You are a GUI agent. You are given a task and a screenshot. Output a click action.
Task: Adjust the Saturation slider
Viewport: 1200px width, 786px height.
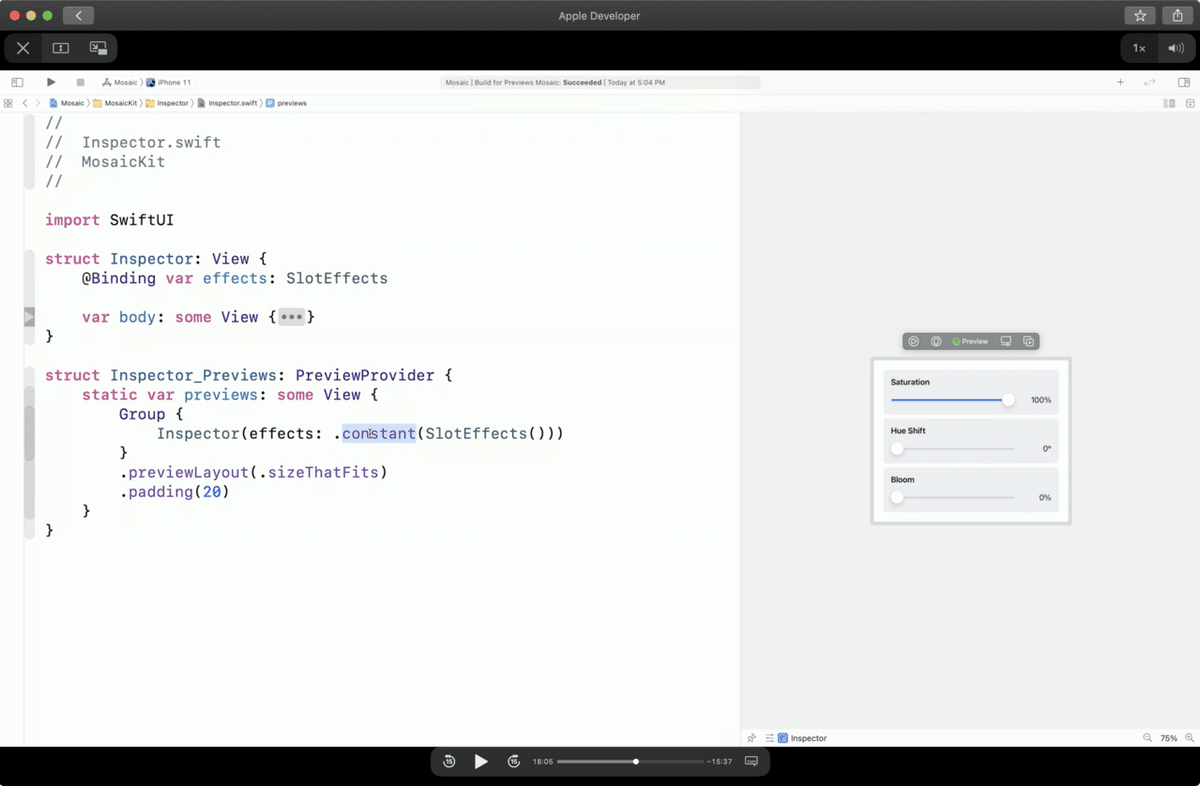952,400
